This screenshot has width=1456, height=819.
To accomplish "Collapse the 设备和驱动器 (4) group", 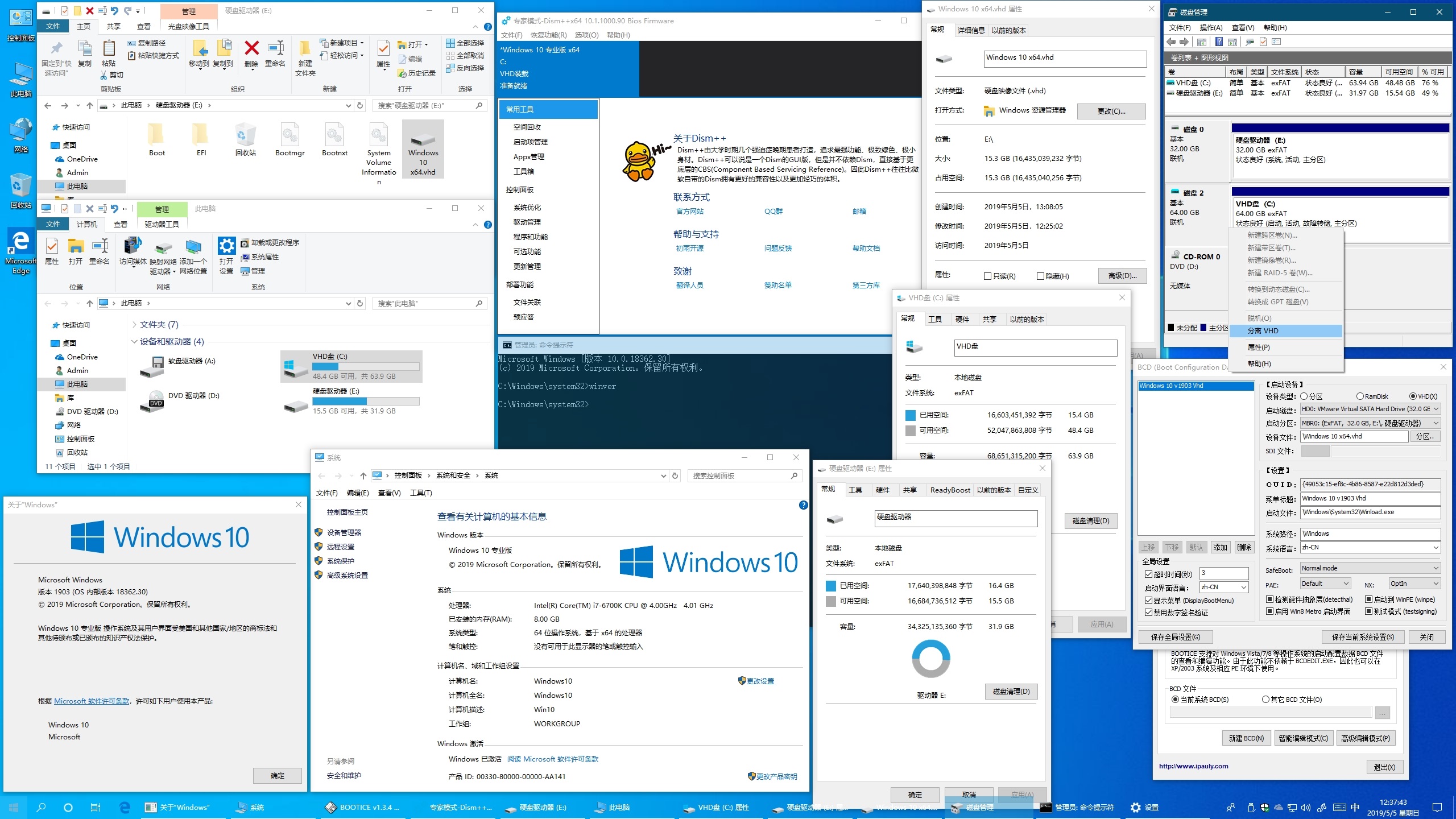I will [134, 342].
